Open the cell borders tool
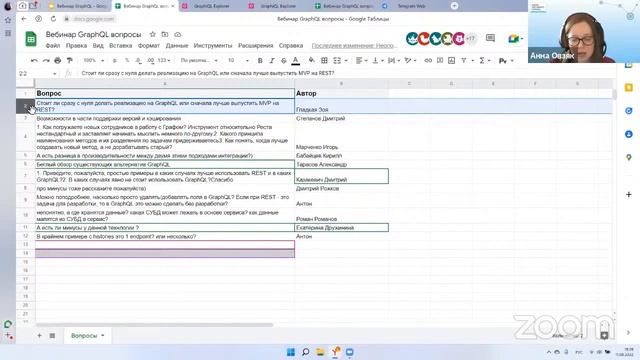 click(x=324, y=60)
